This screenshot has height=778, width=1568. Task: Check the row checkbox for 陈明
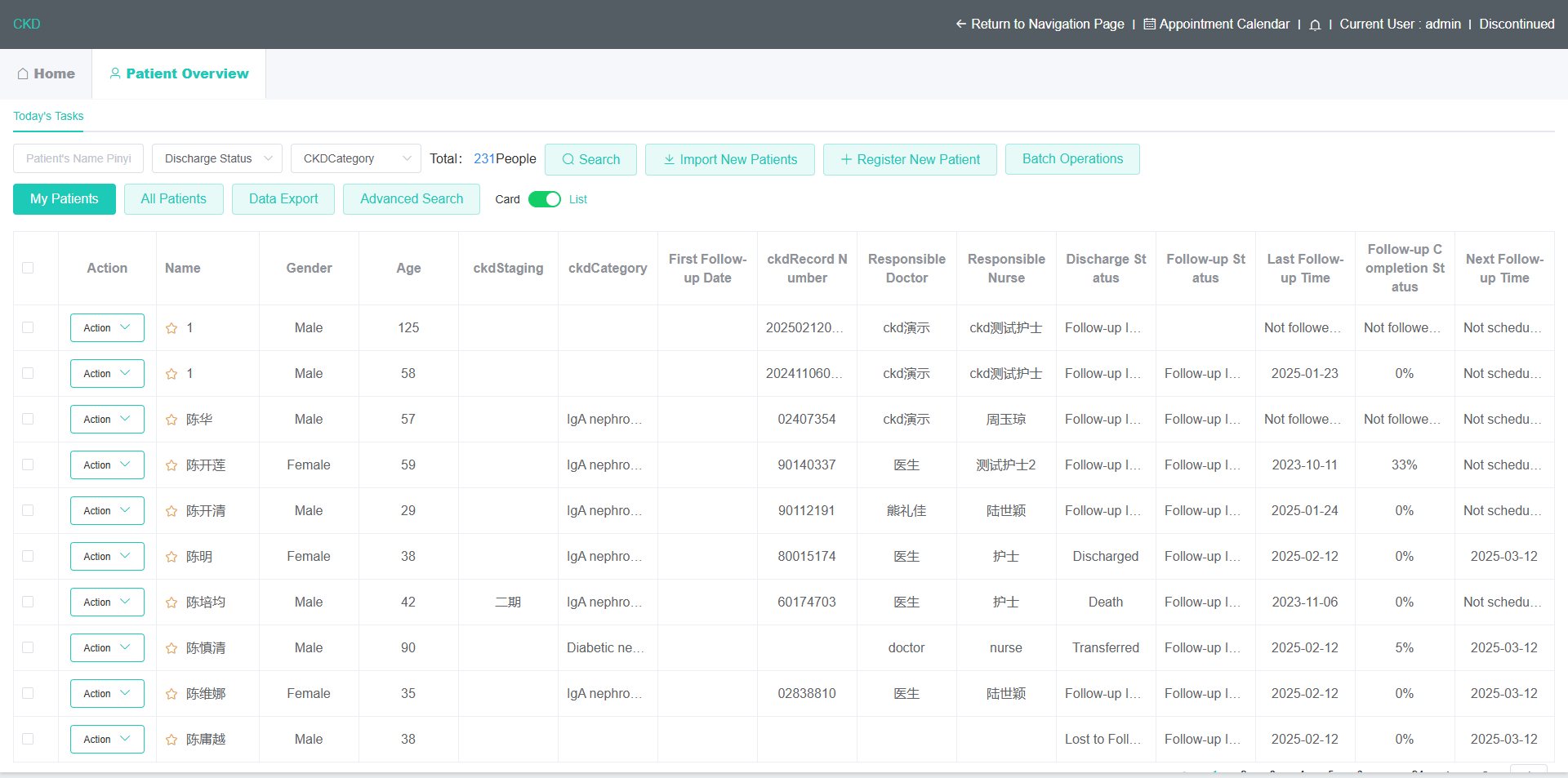[28, 556]
